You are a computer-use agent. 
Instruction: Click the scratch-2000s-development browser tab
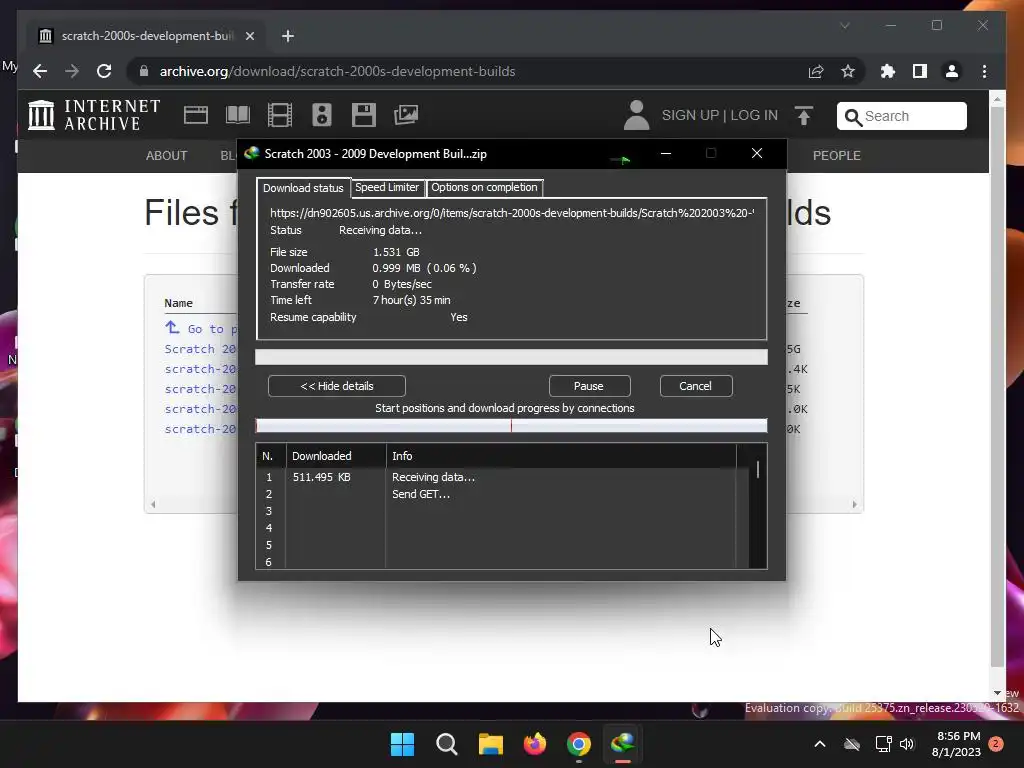pyautogui.click(x=145, y=36)
